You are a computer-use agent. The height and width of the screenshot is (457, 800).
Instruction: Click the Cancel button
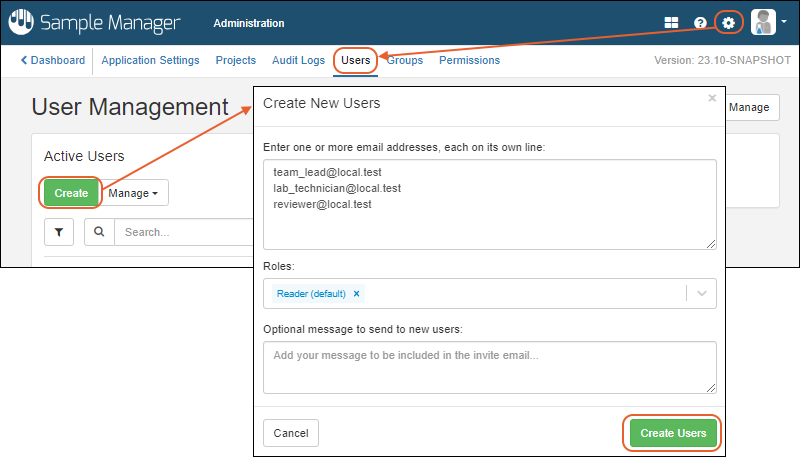(x=291, y=433)
